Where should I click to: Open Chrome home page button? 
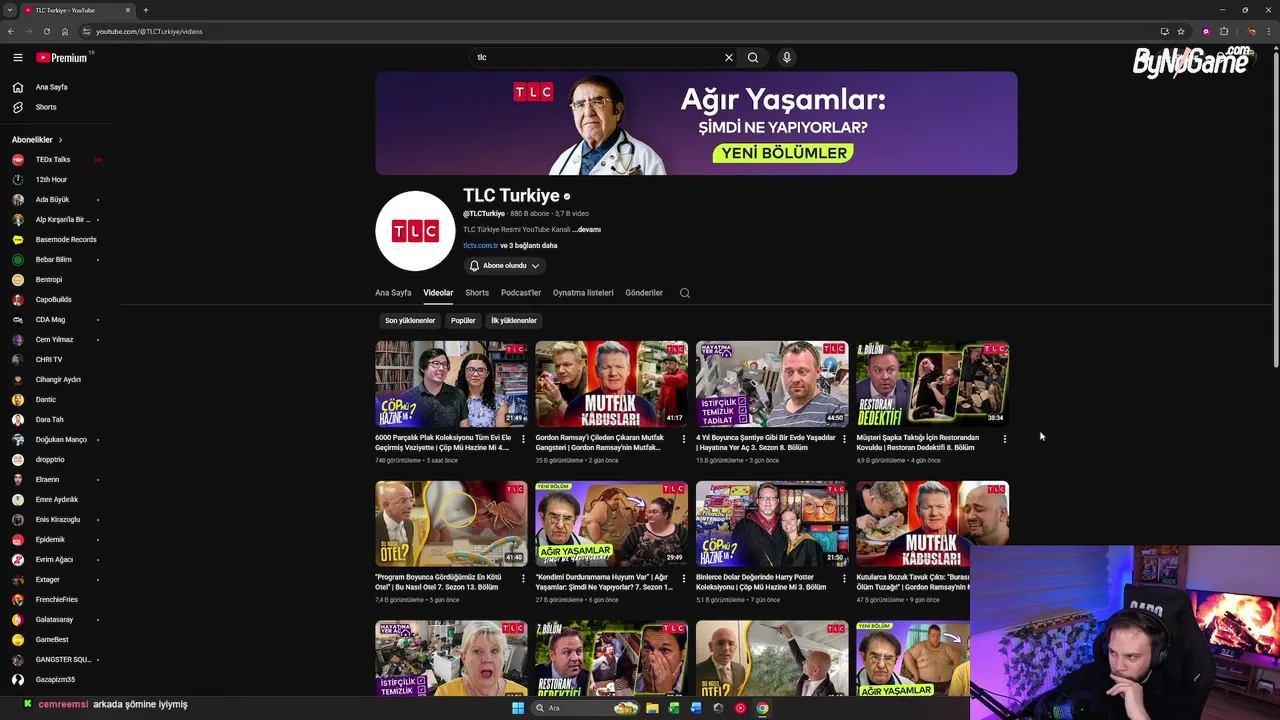(65, 31)
